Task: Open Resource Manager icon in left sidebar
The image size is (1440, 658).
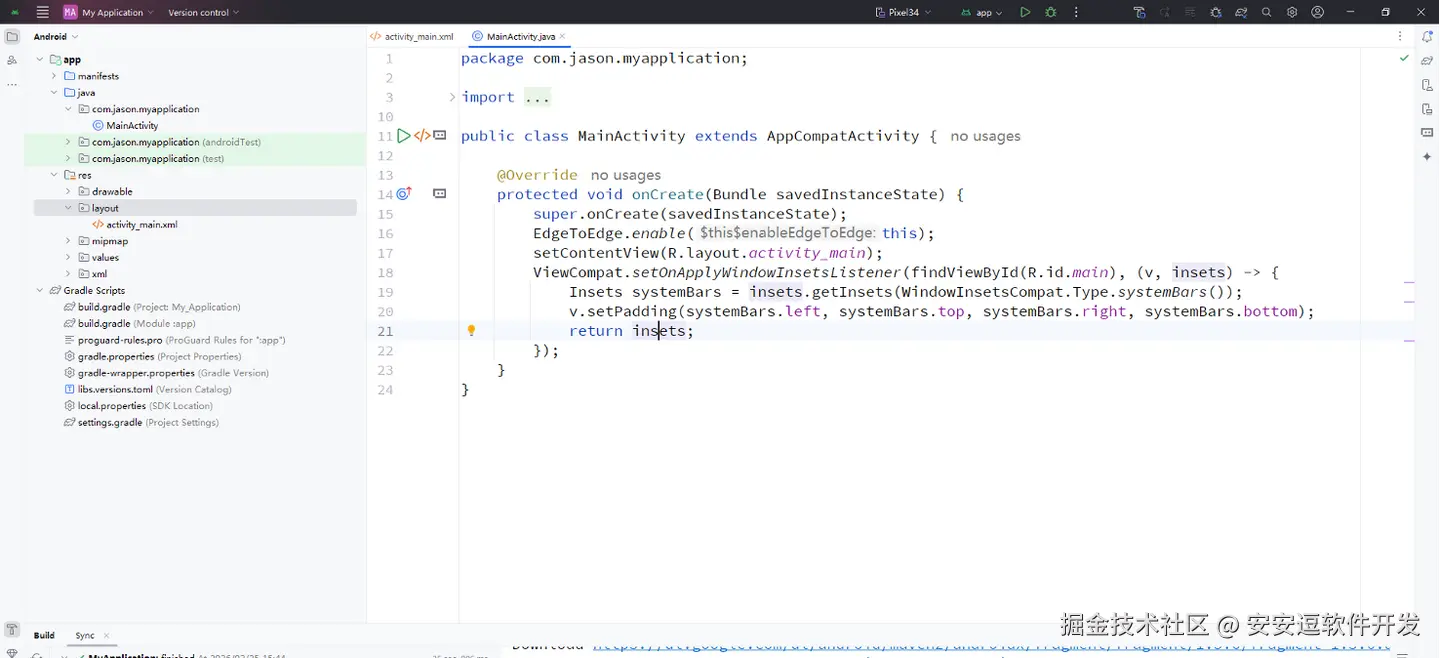Action: pos(12,60)
